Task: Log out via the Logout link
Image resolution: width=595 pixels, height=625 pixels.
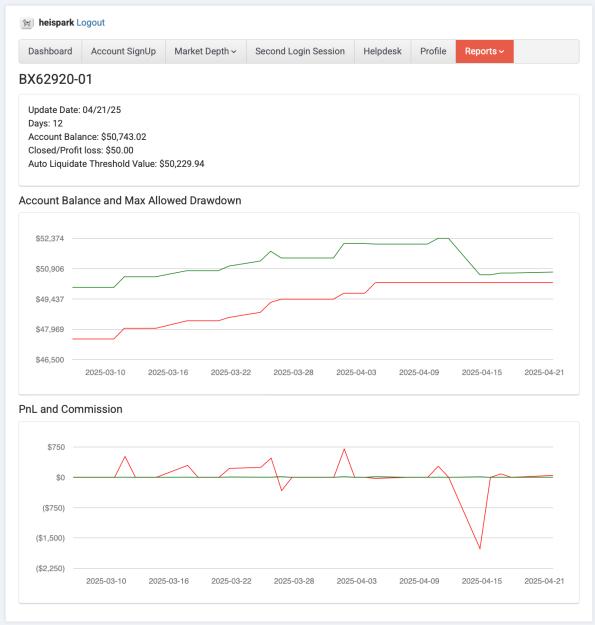Action: click(90, 23)
